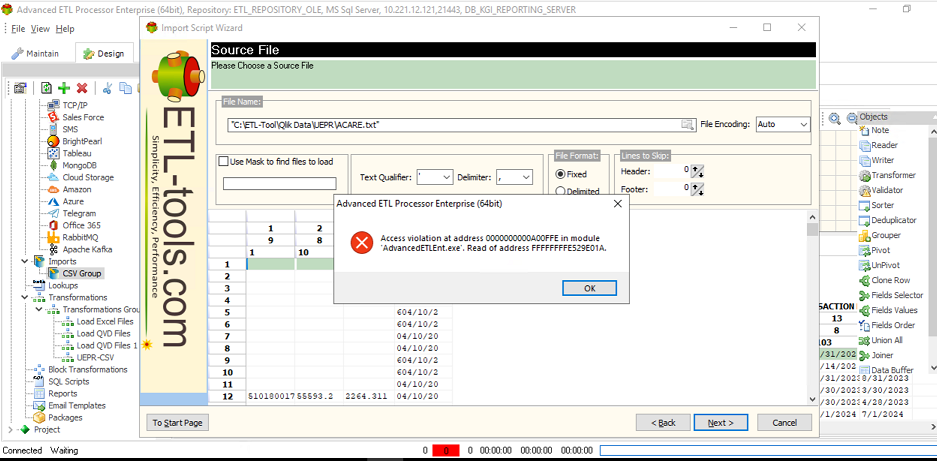The width and height of the screenshot is (937, 461).
Task: Click the Cancel button in wizard
Action: click(x=785, y=423)
